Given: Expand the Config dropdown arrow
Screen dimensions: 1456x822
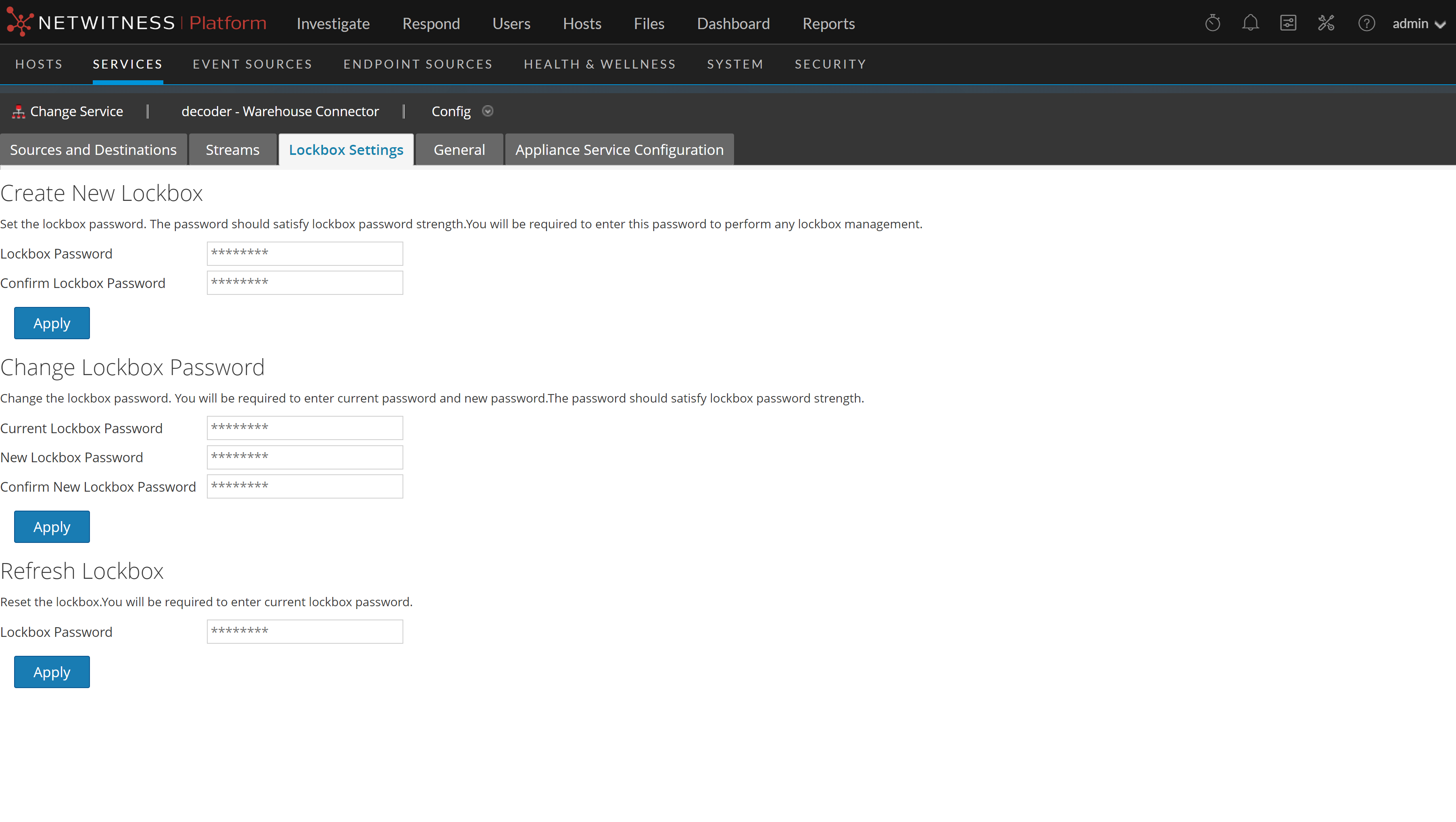Looking at the screenshot, I should [x=488, y=111].
